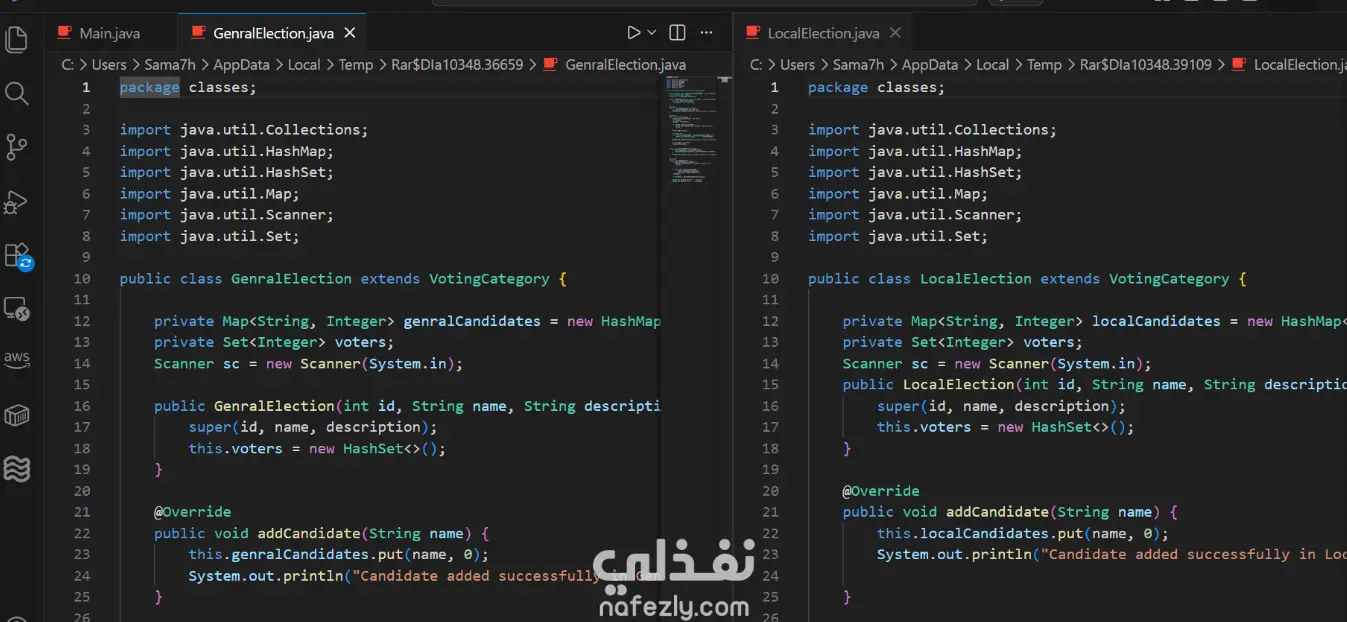Split the editor to the right
This screenshot has height=622, width=1347.
(x=677, y=33)
